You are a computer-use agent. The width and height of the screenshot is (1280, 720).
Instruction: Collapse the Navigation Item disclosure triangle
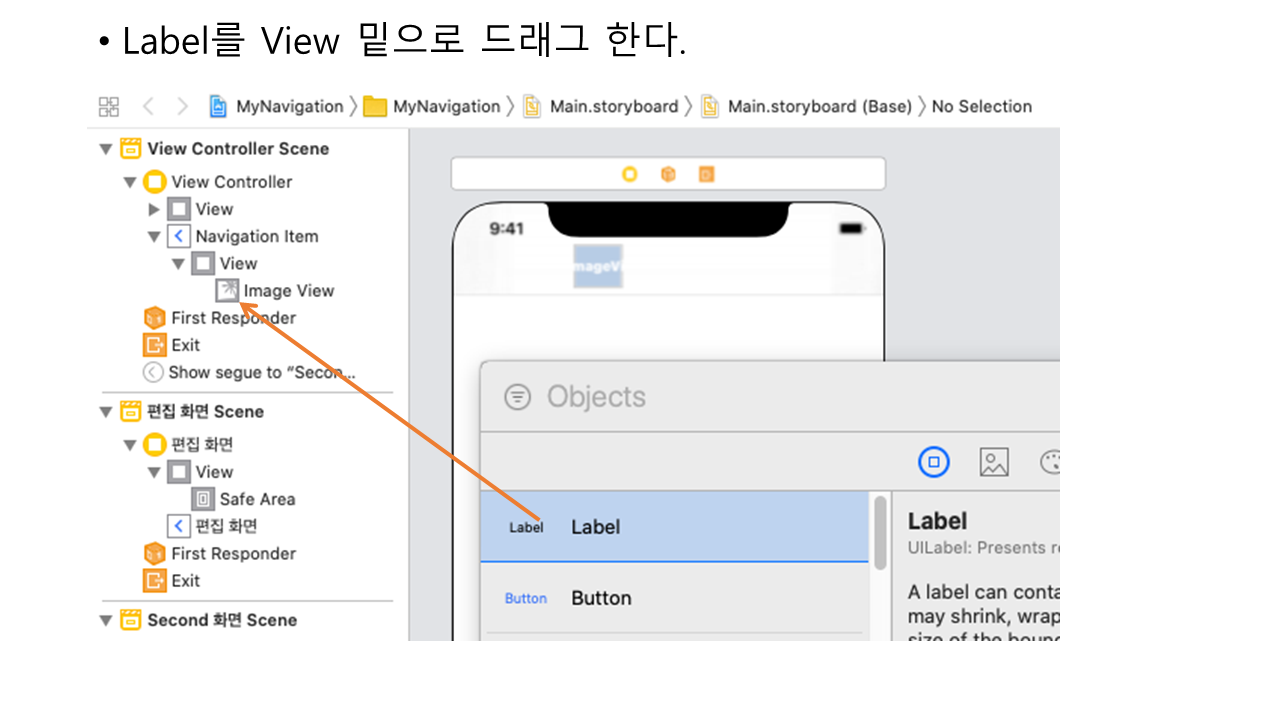click(x=154, y=237)
